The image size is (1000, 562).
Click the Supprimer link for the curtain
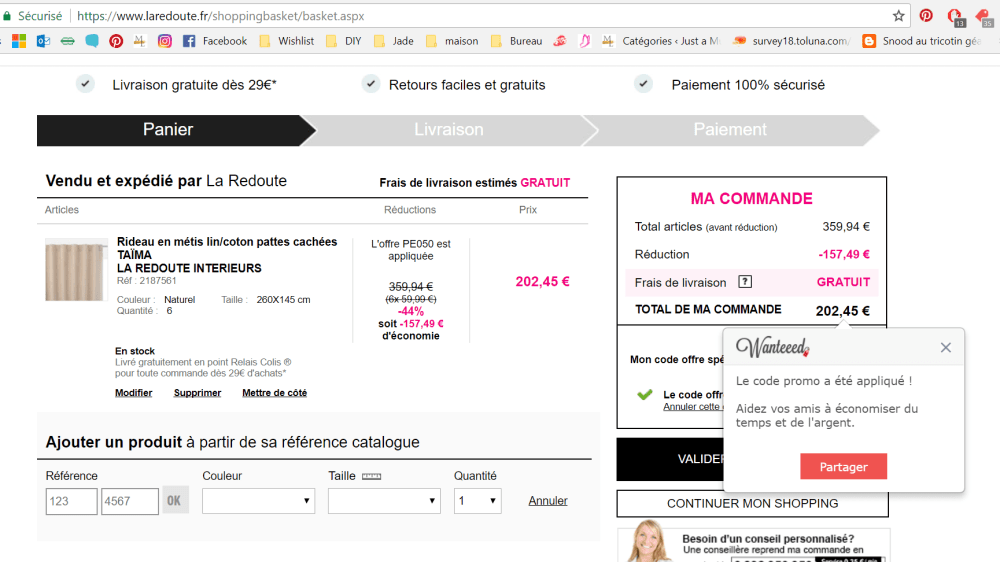click(197, 393)
